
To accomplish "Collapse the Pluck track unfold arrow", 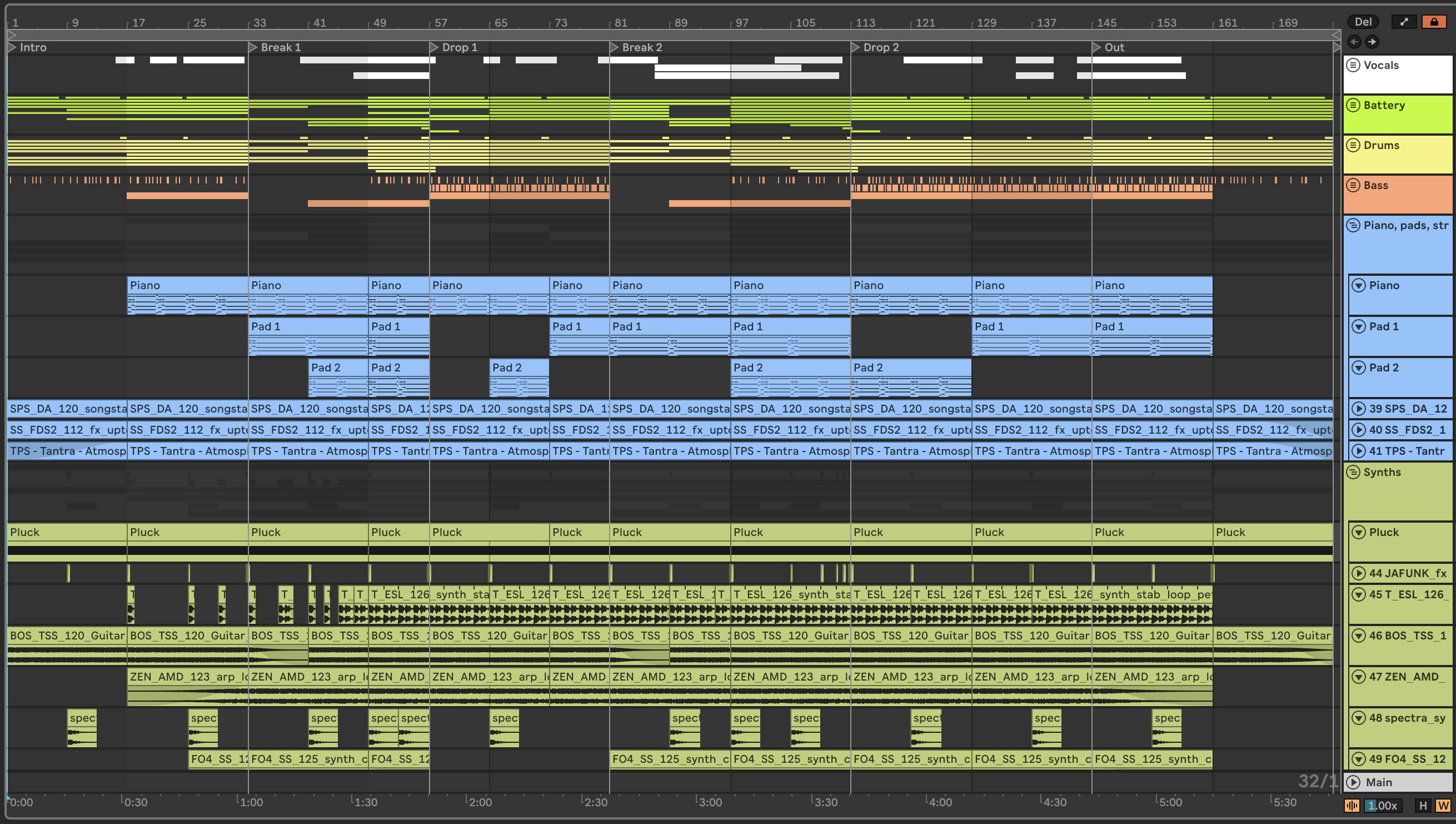I will (1358, 532).
